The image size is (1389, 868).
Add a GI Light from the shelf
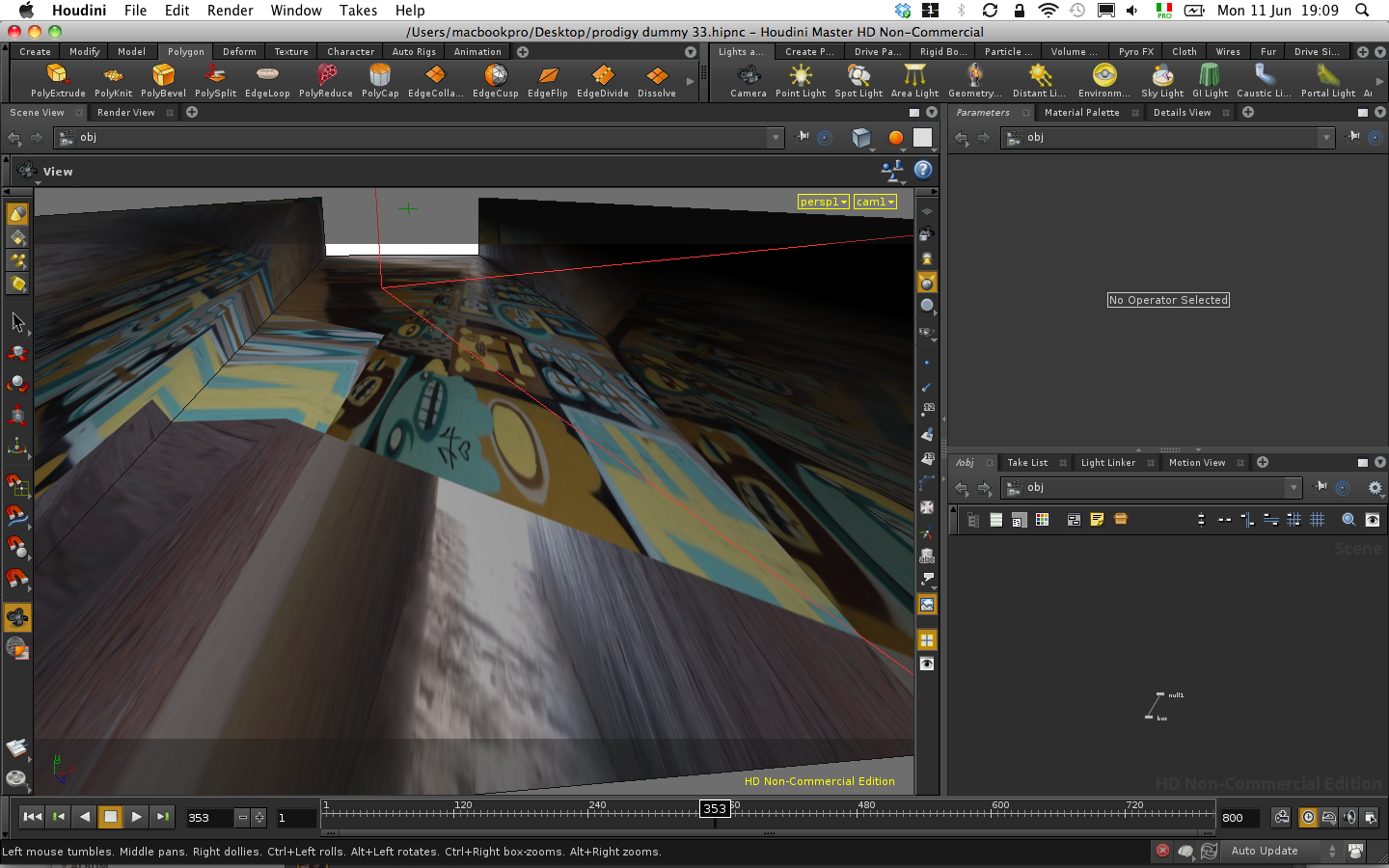click(1210, 81)
